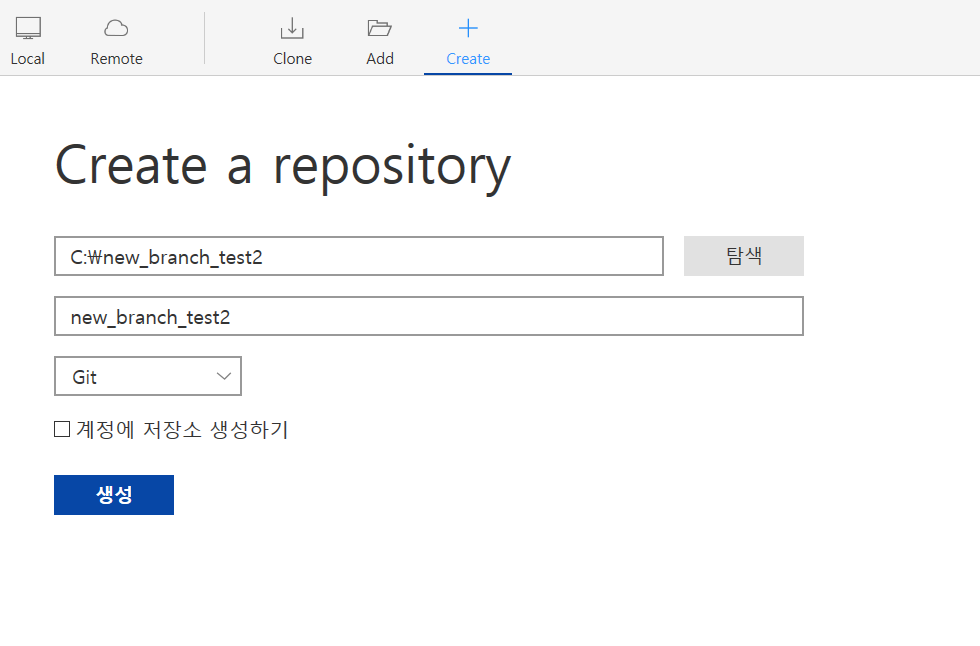Click the destination path field C:₩new_branch_test2
980x646 pixels.
pyautogui.click(x=359, y=256)
